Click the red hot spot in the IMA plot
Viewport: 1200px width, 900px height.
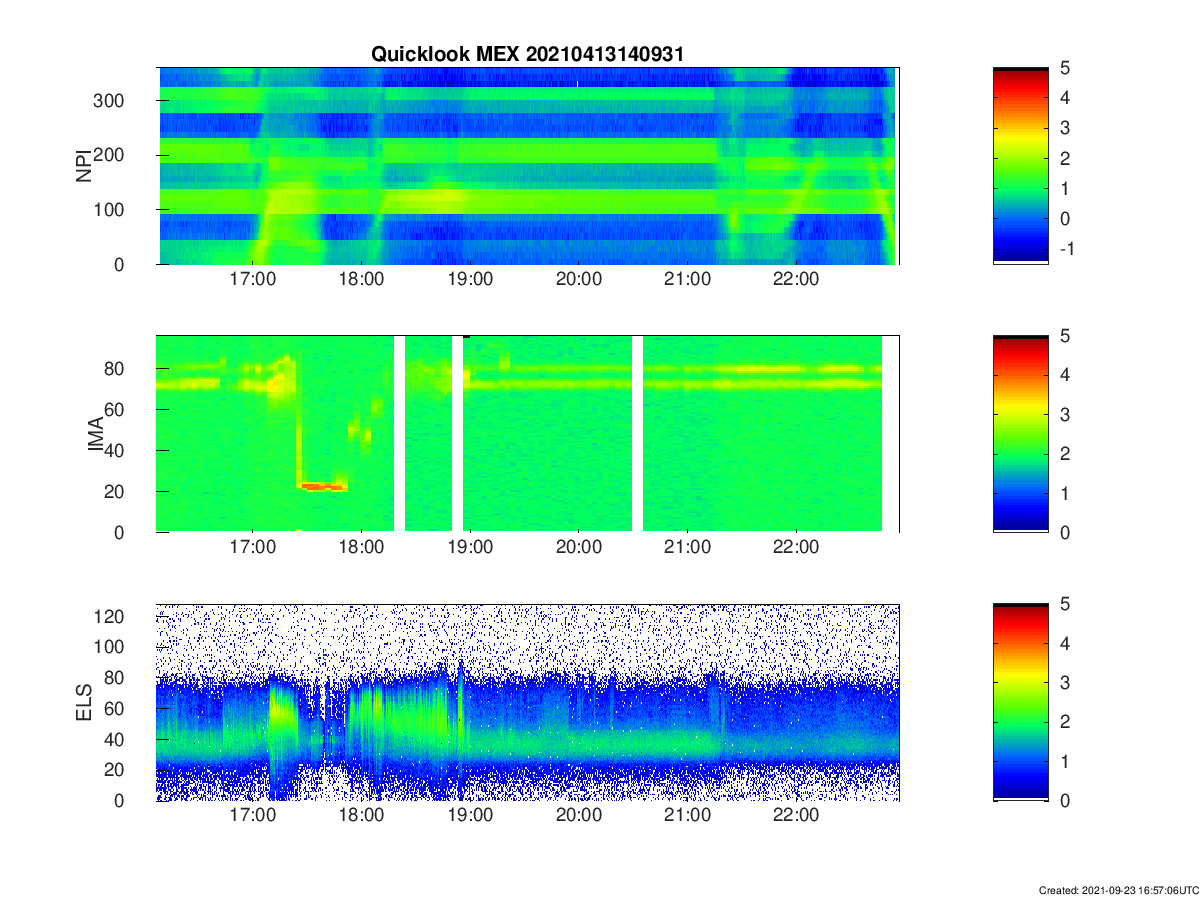coord(323,487)
